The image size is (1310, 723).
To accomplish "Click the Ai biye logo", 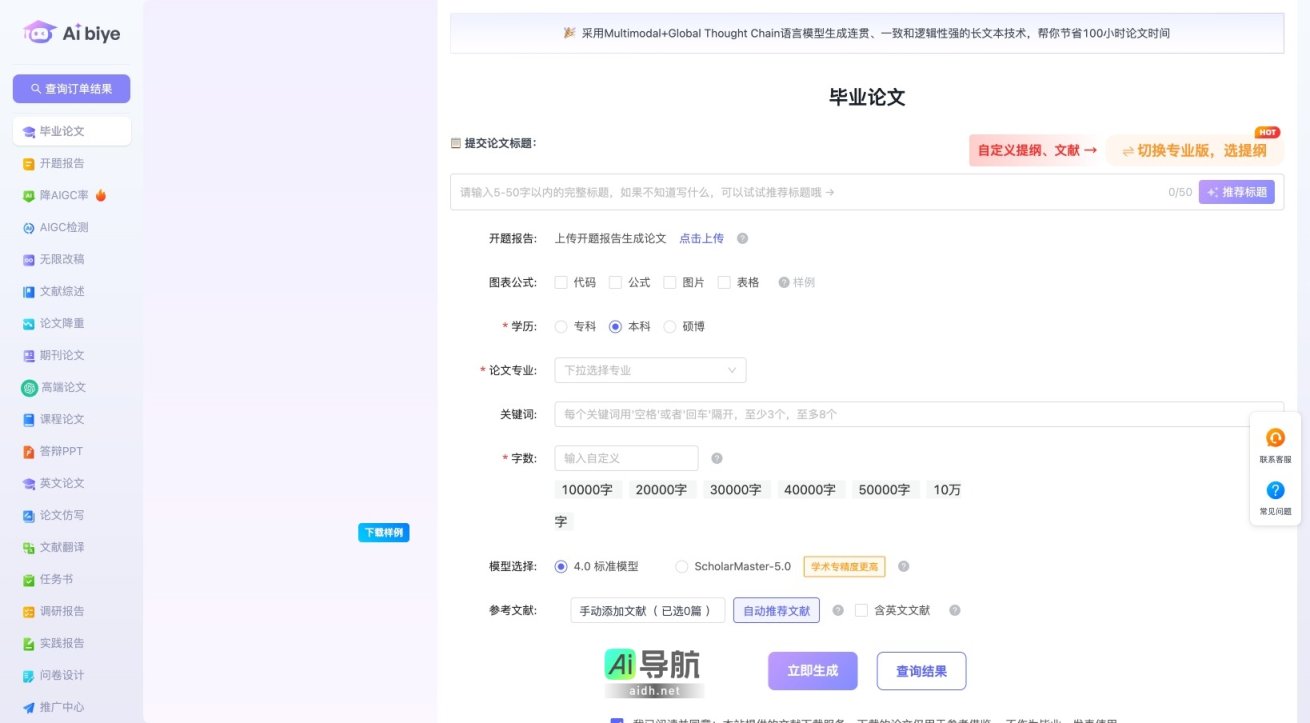I will pyautogui.click(x=70, y=32).
